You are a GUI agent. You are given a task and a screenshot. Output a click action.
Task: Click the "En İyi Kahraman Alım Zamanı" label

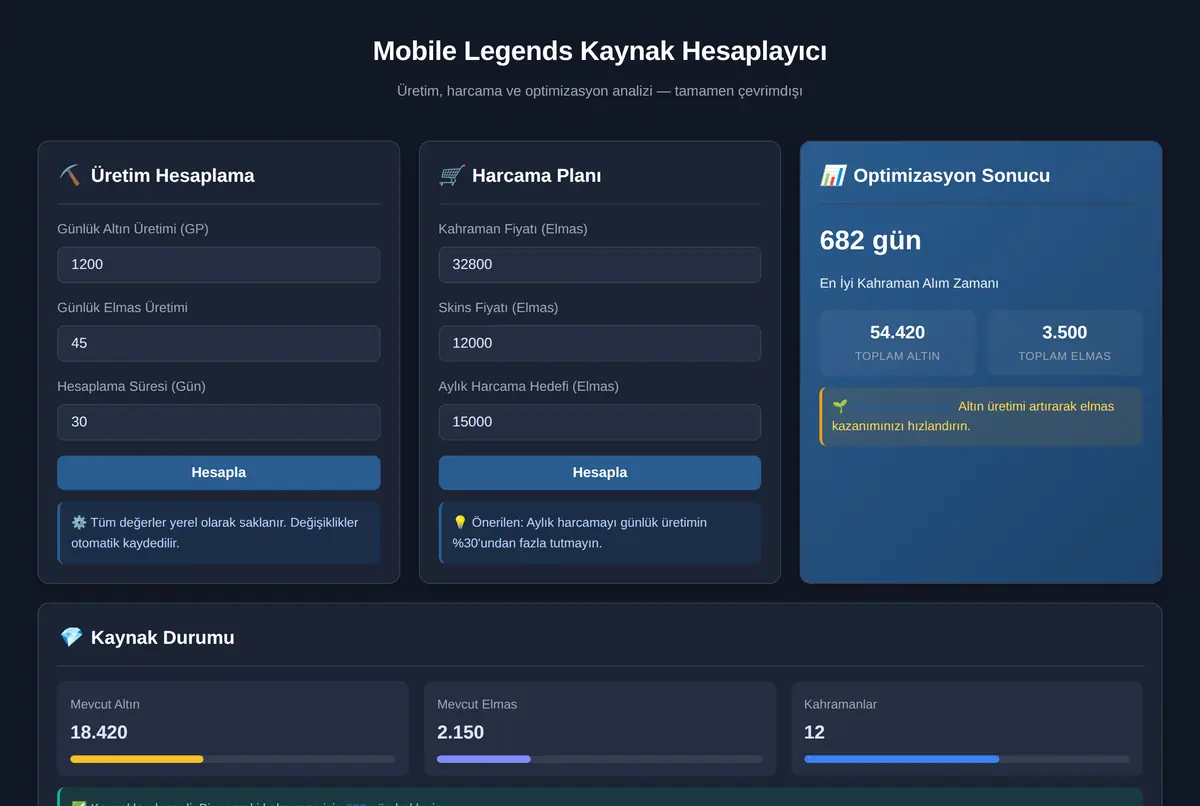(x=909, y=283)
